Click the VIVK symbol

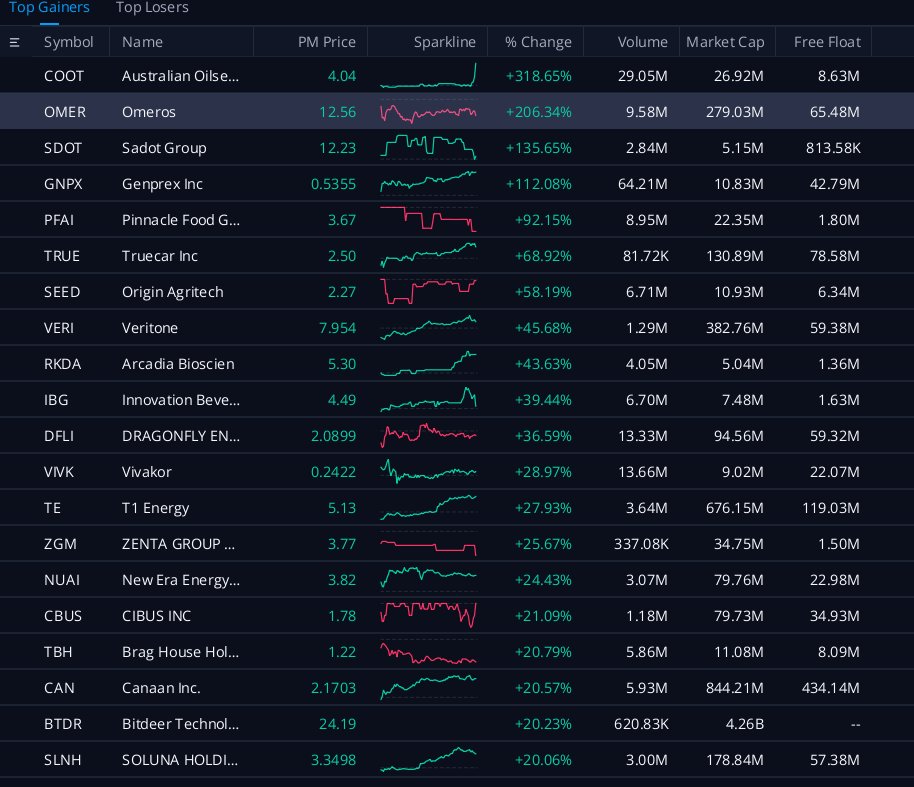tap(59, 472)
